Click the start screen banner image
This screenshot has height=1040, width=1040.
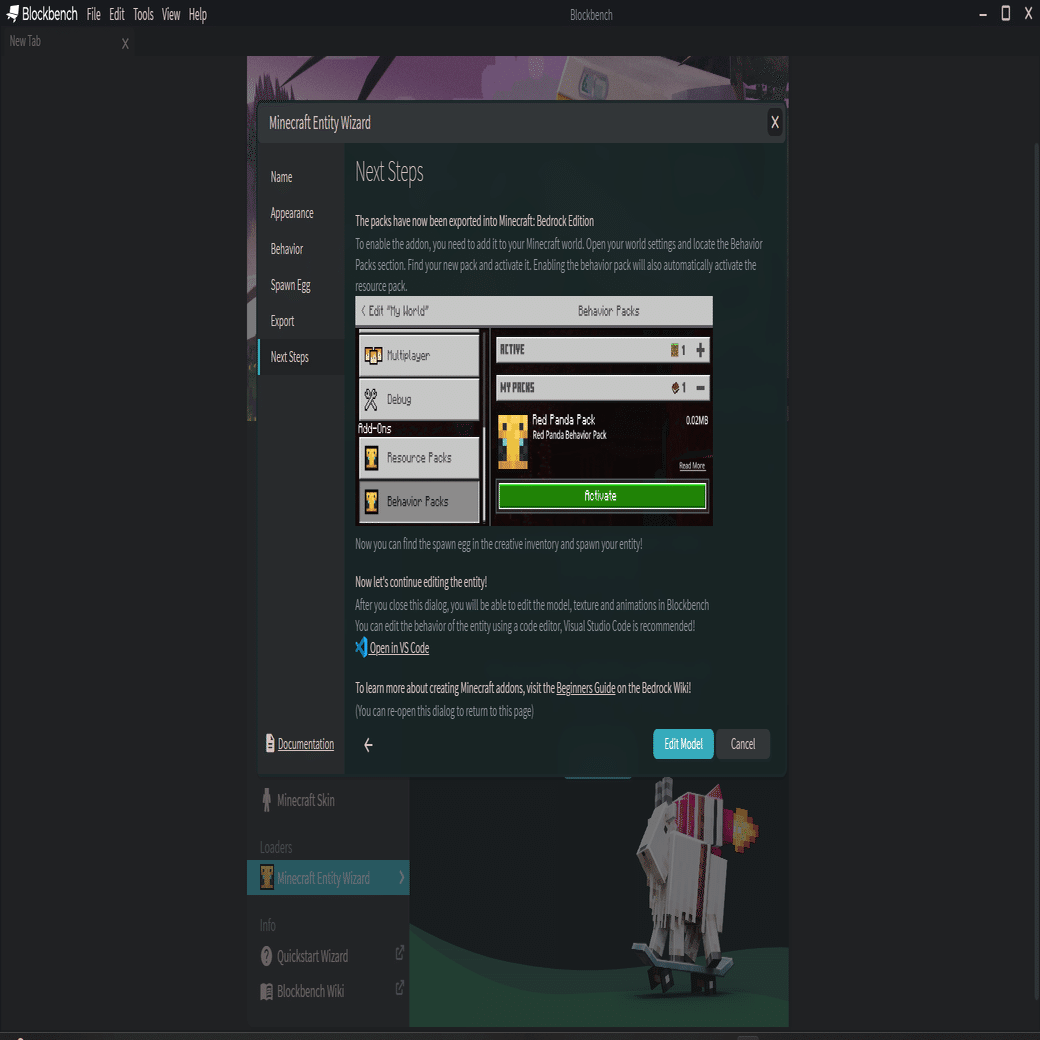point(517,78)
